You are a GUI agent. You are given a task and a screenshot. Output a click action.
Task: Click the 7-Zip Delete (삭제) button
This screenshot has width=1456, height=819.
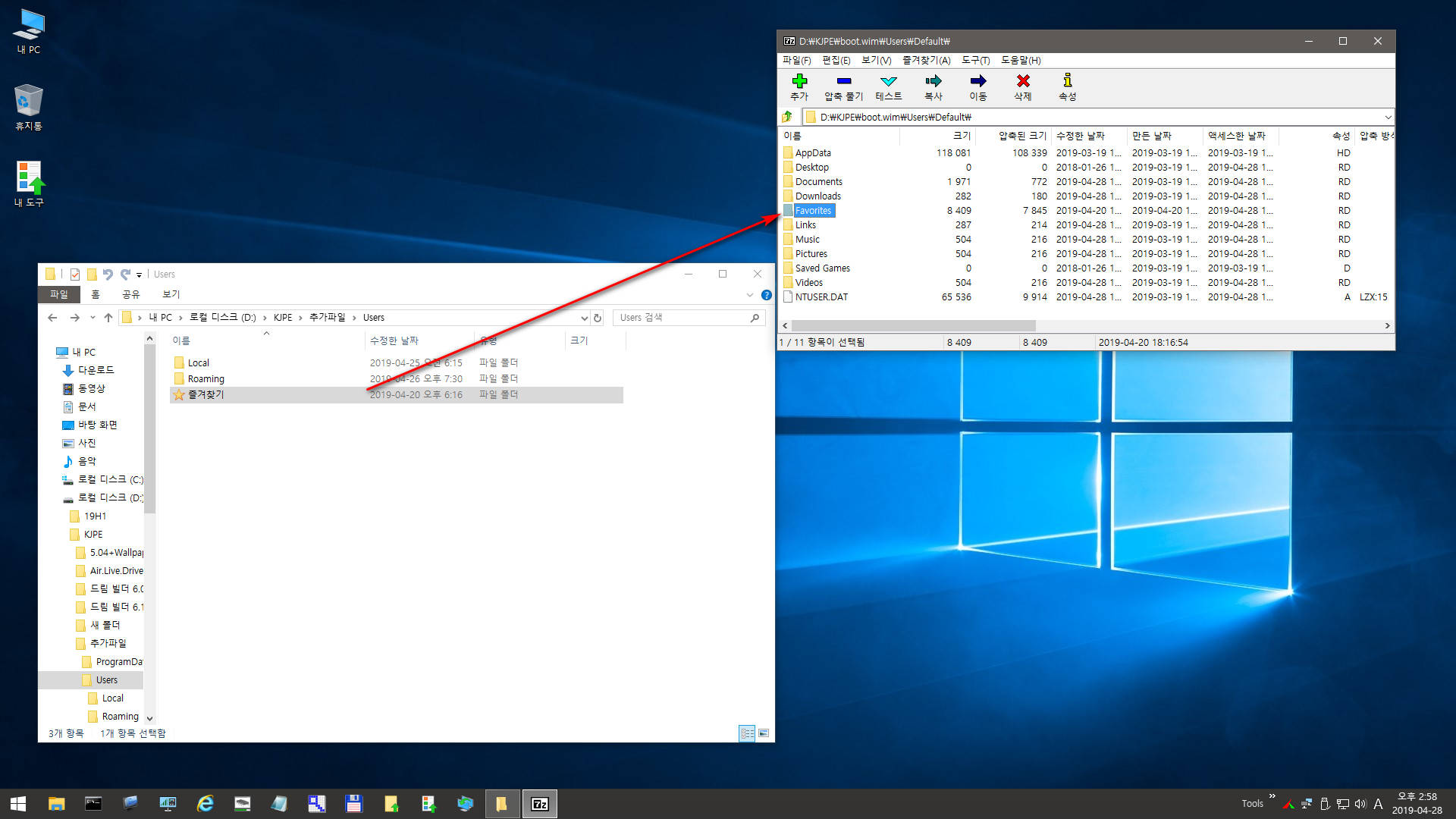(1023, 87)
